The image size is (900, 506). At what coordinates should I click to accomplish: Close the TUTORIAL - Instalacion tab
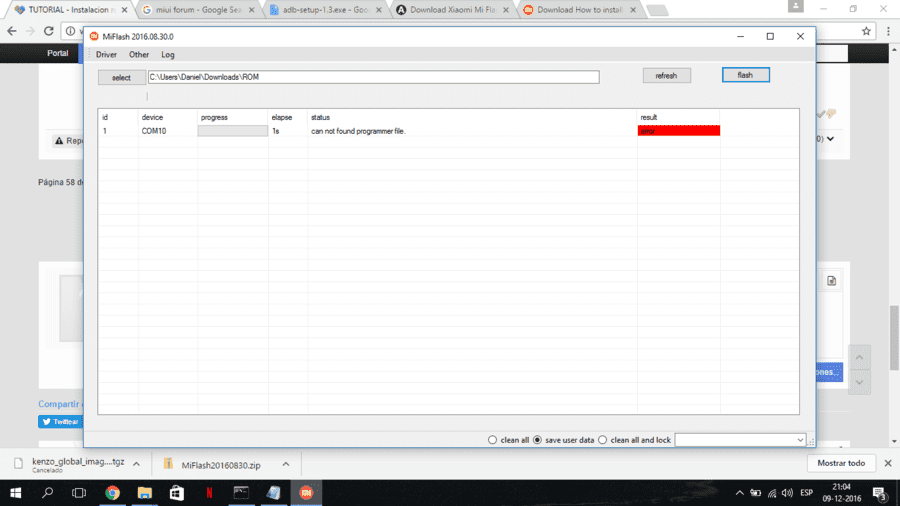coord(124,10)
